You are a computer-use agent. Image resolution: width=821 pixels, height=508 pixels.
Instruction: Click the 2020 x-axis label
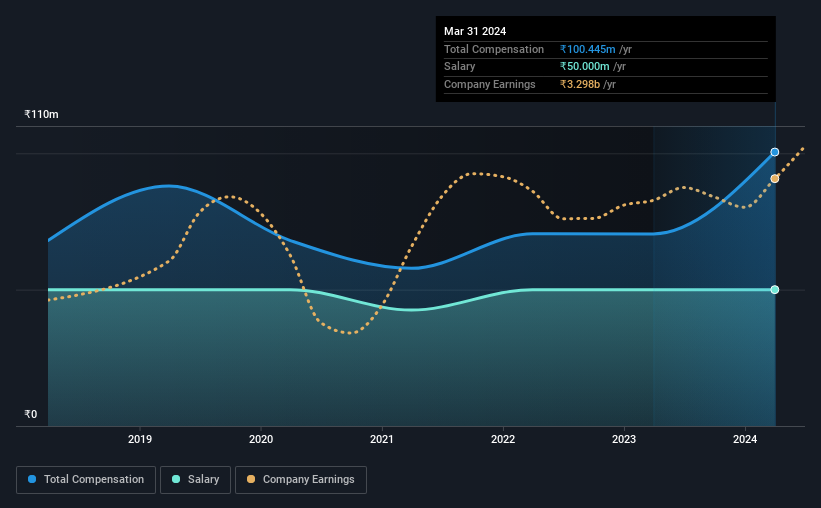tap(261, 439)
